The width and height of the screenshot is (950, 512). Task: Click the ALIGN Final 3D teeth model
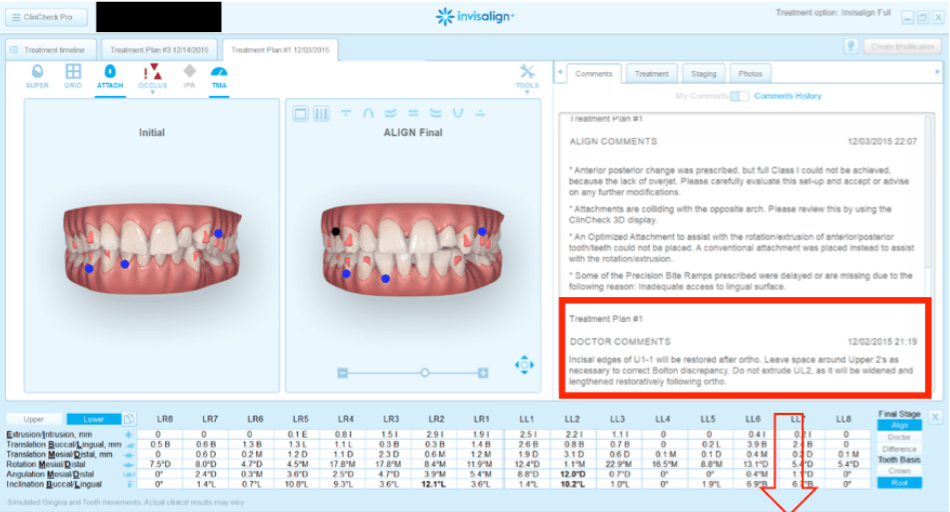[x=413, y=248]
